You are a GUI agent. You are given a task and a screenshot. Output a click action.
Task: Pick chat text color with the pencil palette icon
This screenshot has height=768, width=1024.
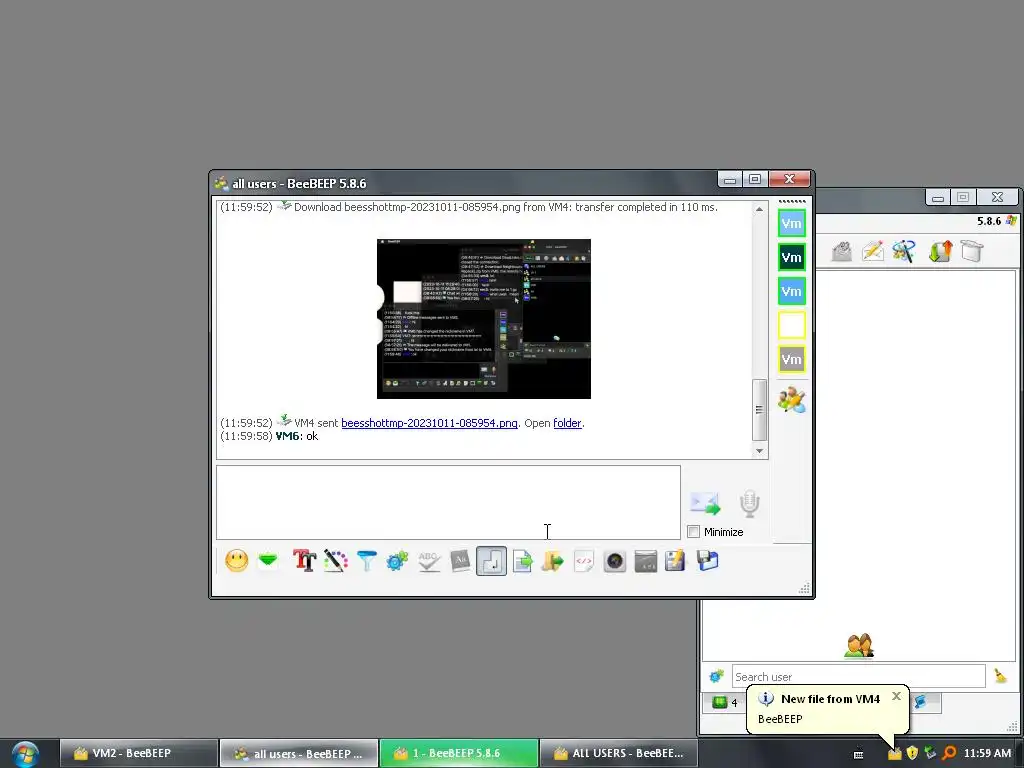click(335, 560)
